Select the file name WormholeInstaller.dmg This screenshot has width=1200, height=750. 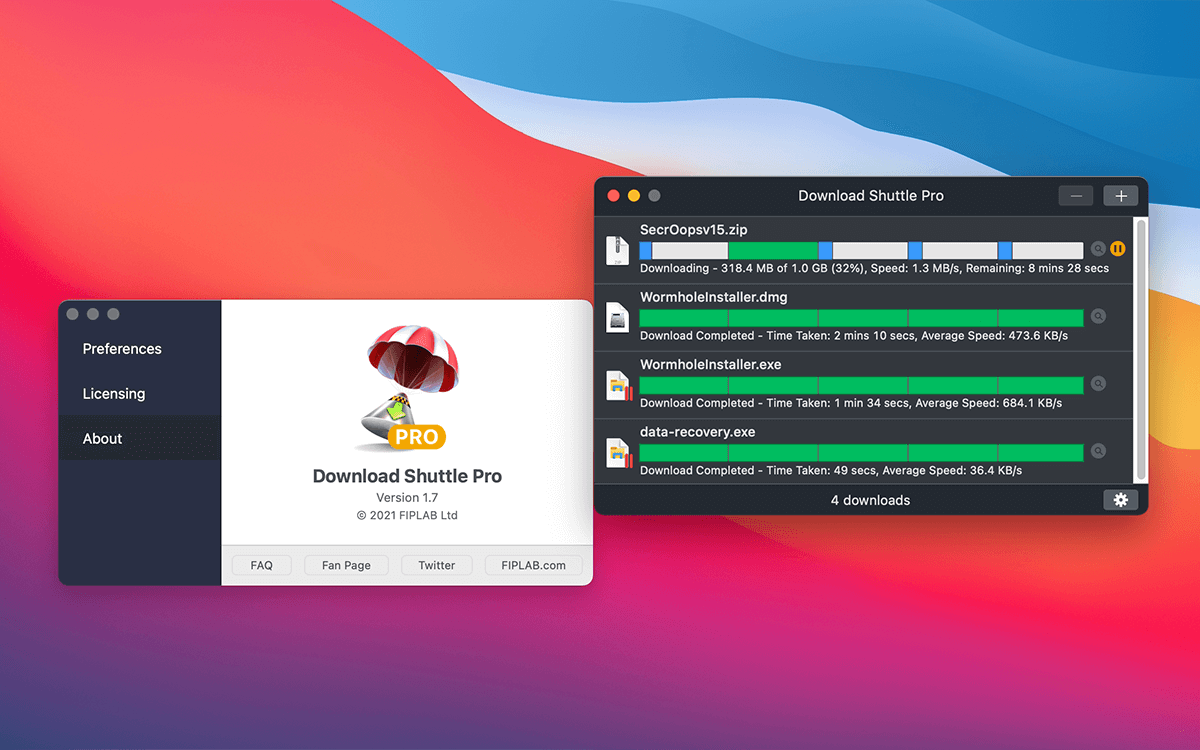714,297
